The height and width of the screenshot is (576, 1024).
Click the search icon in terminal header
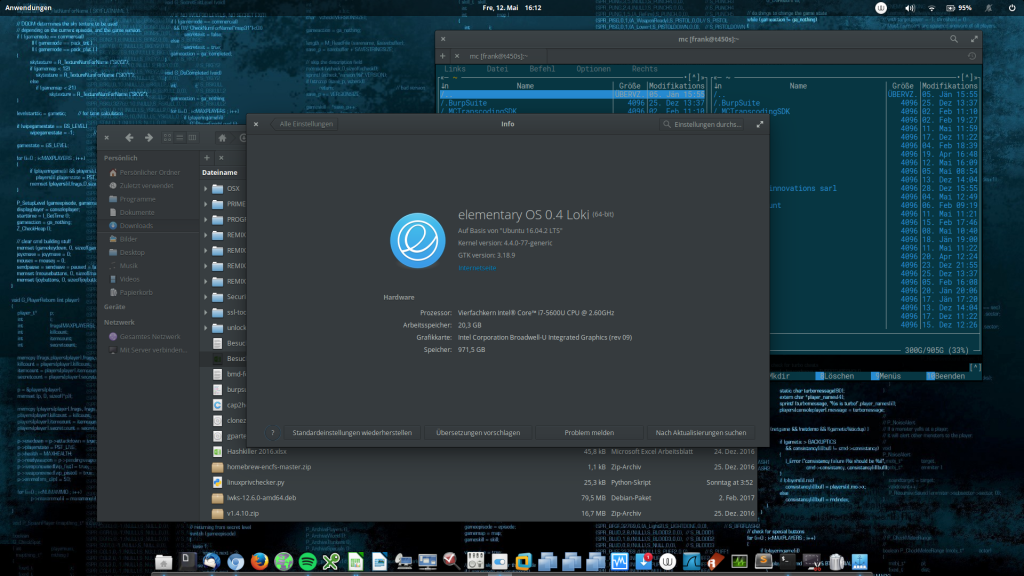(x=954, y=39)
